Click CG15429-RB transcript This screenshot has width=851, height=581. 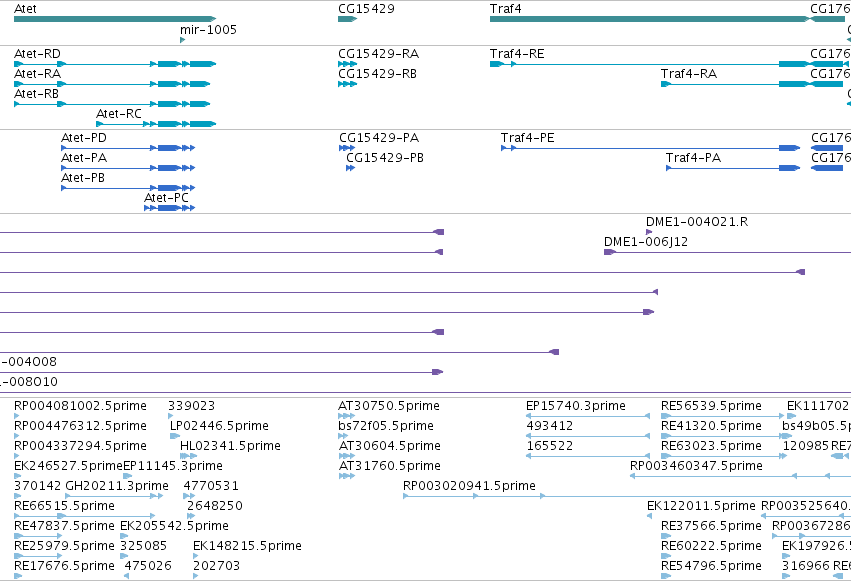[x=347, y=84]
